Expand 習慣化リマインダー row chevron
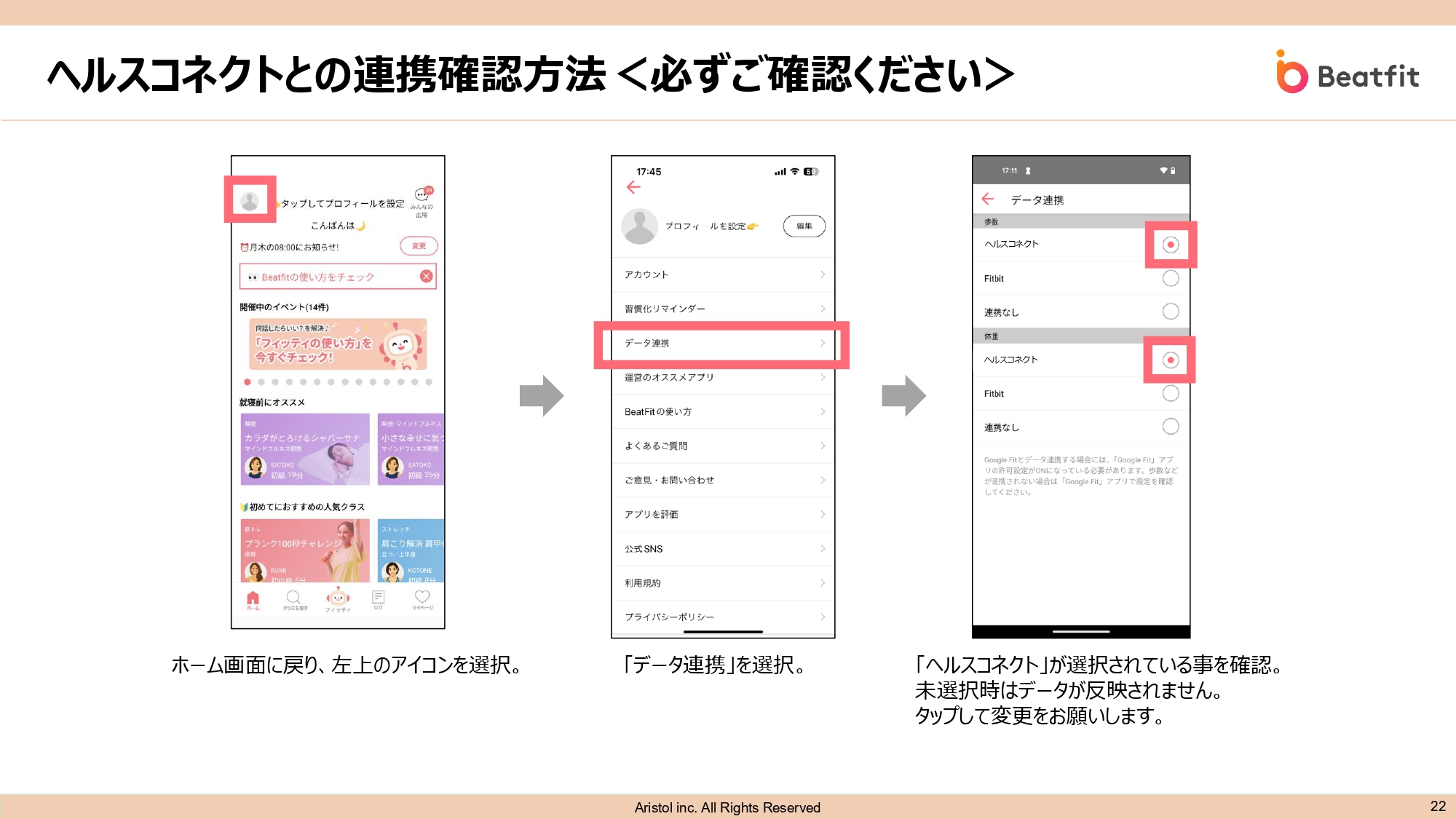Viewport: 1456px width, 819px height. click(x=822, y=309)
